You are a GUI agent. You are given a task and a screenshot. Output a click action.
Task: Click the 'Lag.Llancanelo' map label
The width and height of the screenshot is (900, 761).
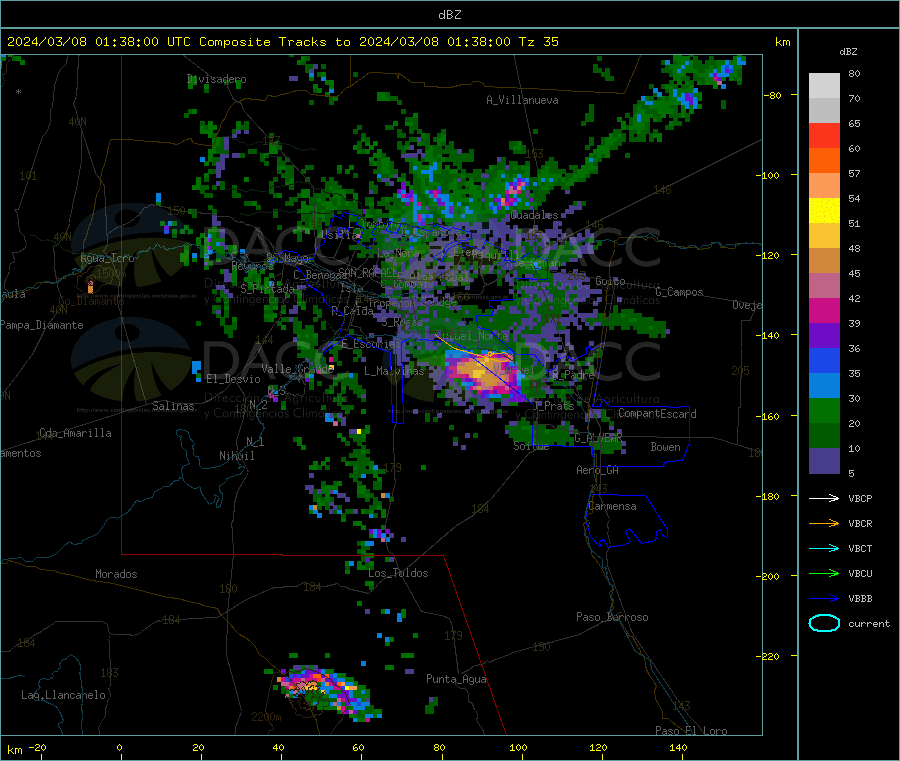(x=63, y=695)
